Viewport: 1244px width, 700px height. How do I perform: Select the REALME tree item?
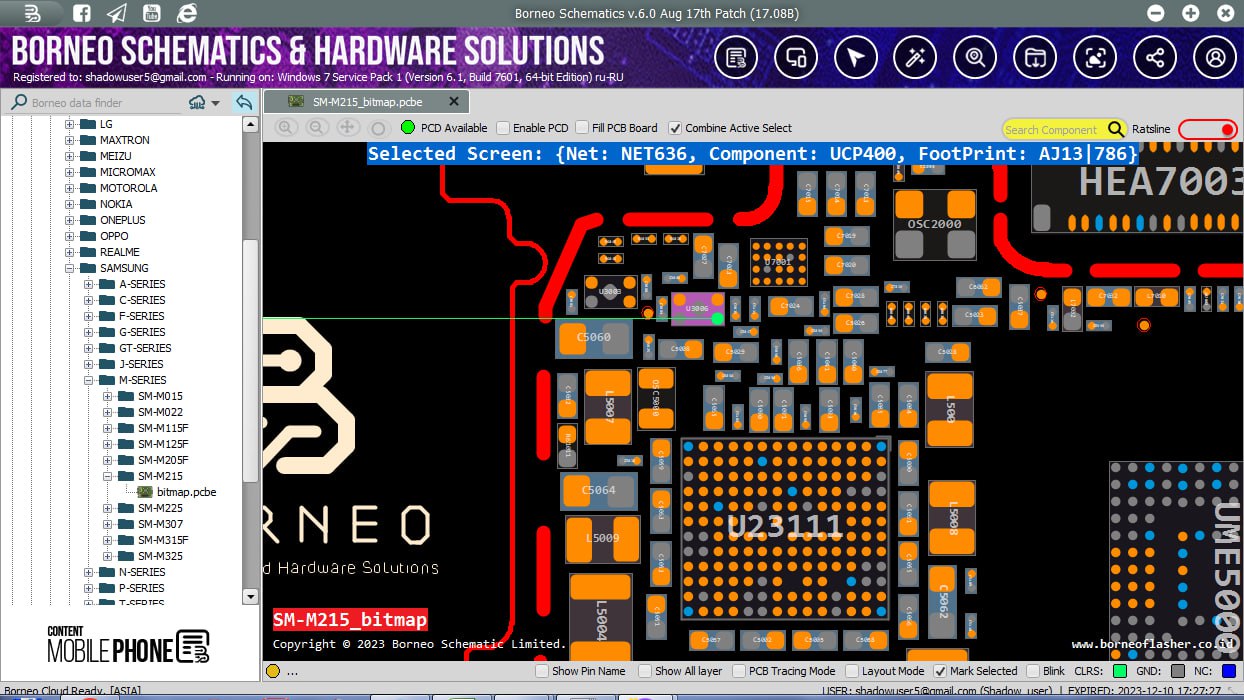point(120,252)
